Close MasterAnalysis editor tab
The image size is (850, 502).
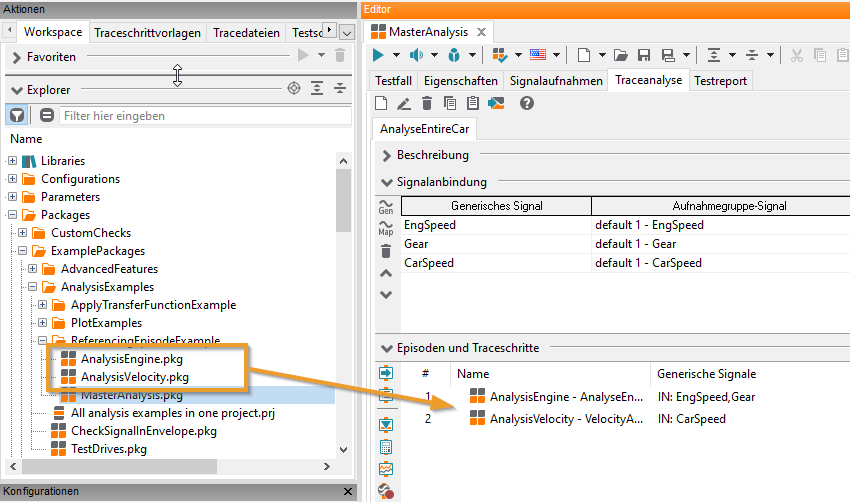coord(481,32)
